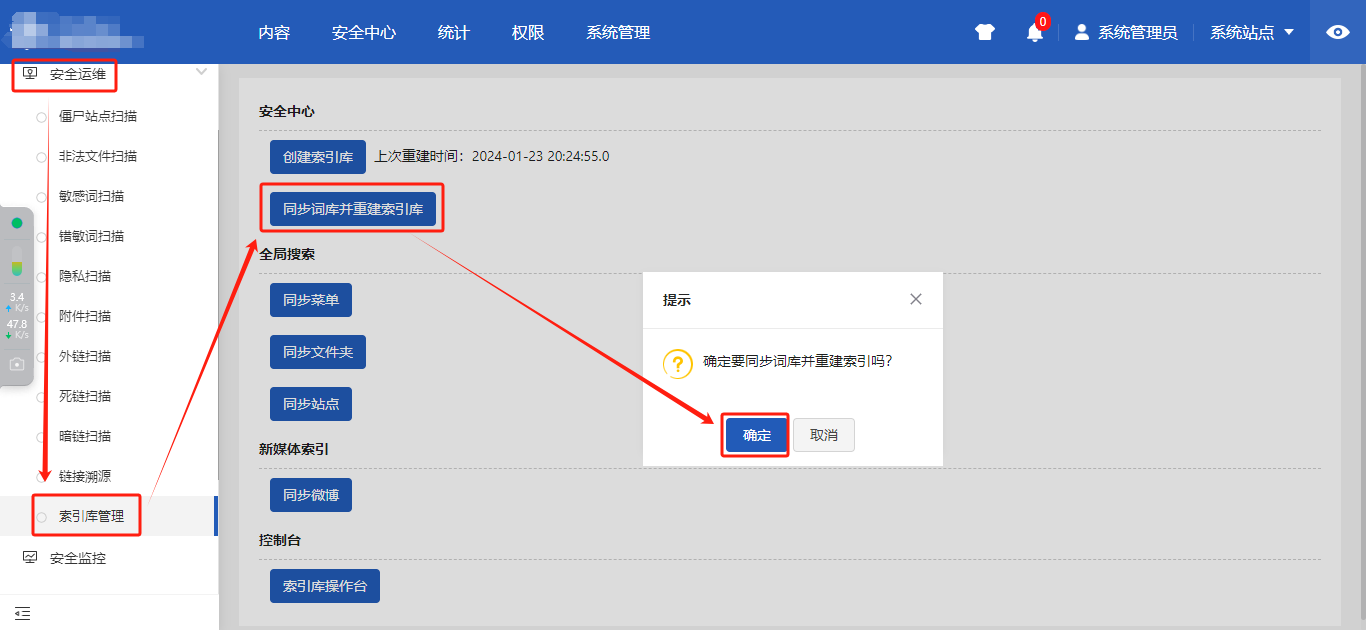Open the 系统管理 top menu
The image size is (1366, 630).
pos(618,32)
